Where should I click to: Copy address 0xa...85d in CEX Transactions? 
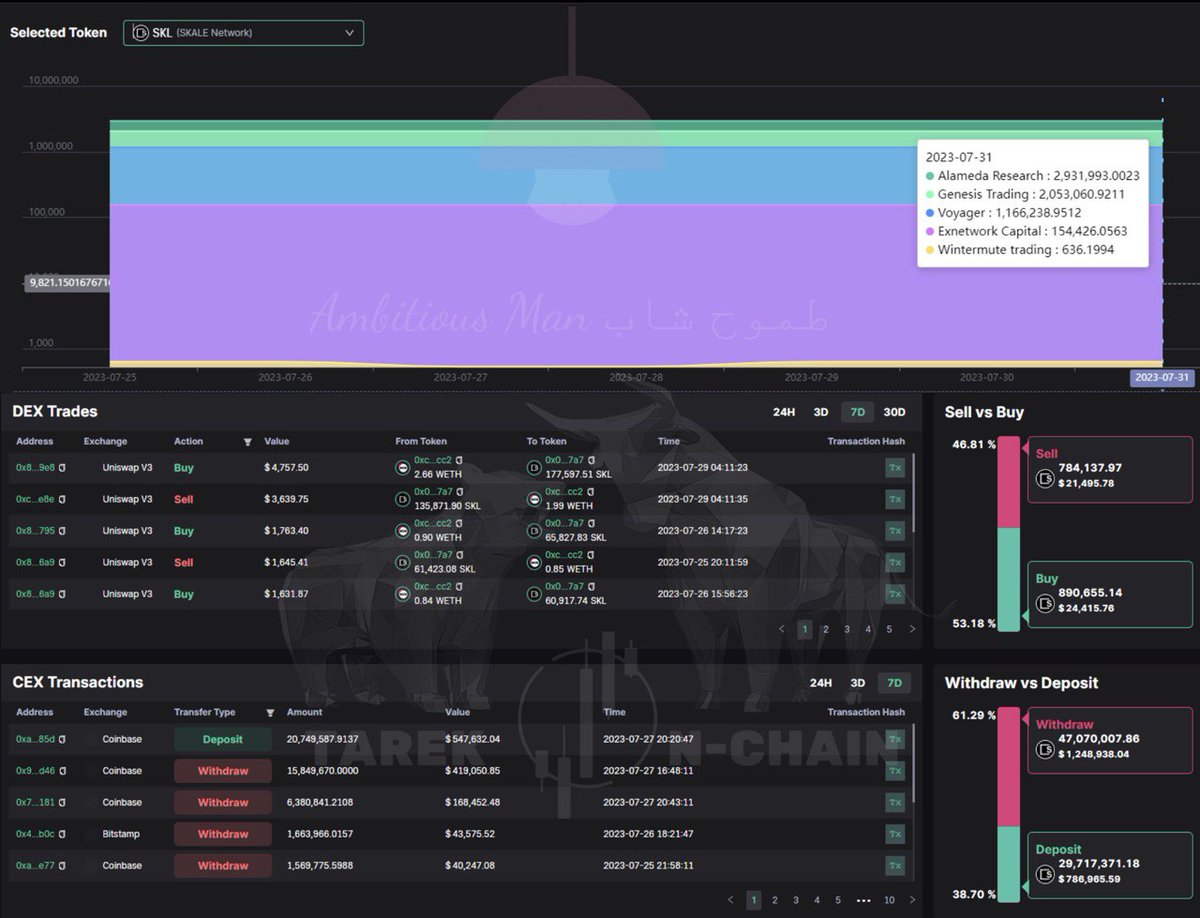tap(63, 739)
